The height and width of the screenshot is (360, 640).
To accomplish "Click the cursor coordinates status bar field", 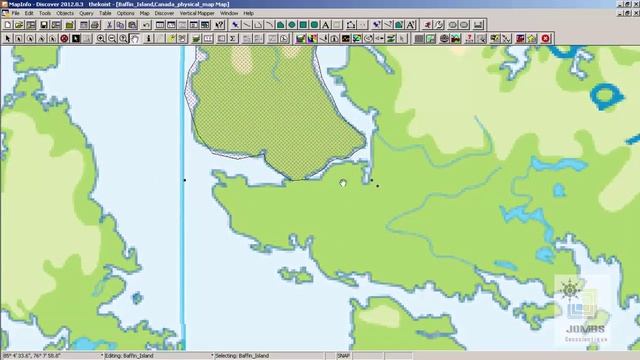I will click(51, 356).
